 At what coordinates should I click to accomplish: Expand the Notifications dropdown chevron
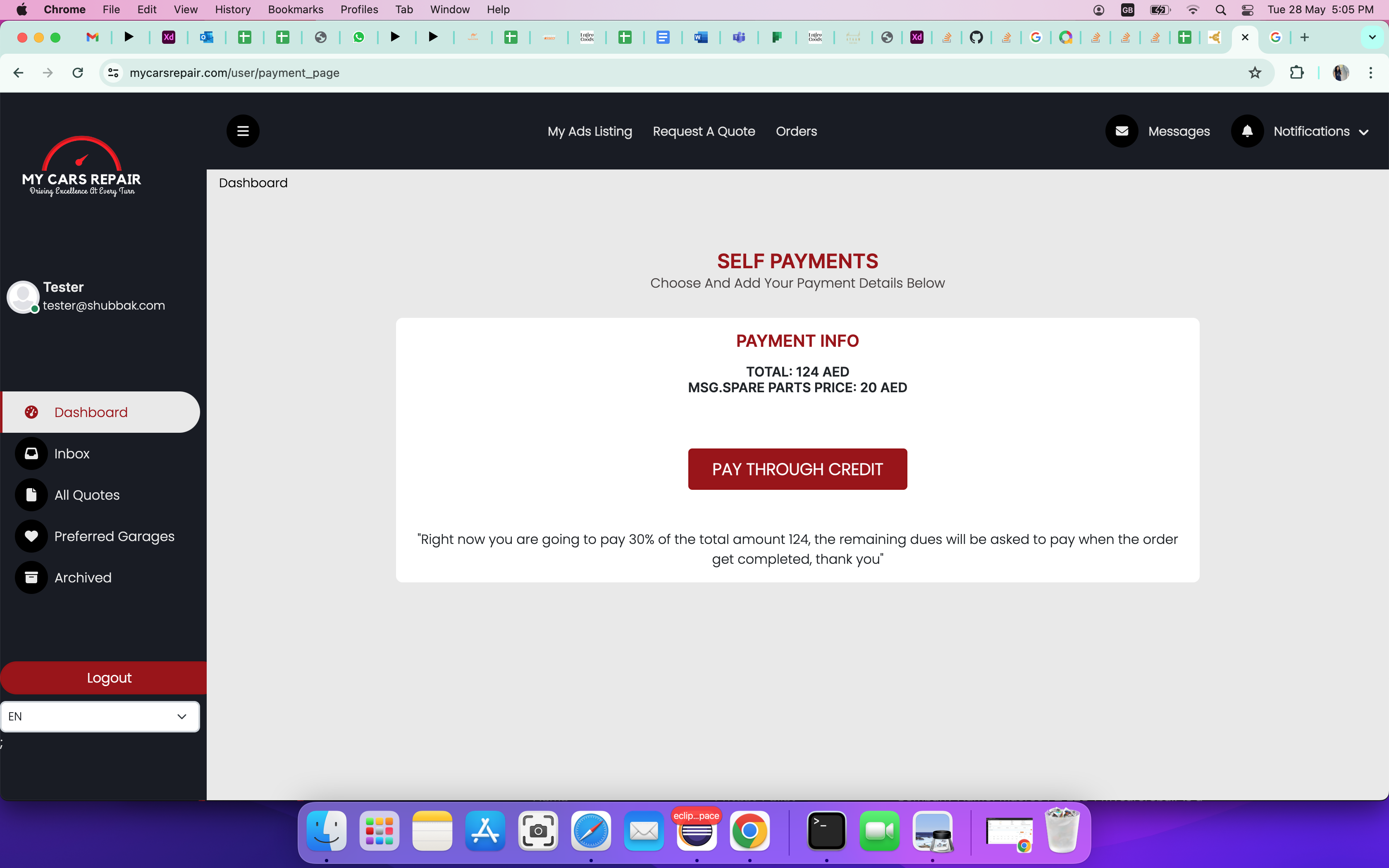coord(1364,132)
